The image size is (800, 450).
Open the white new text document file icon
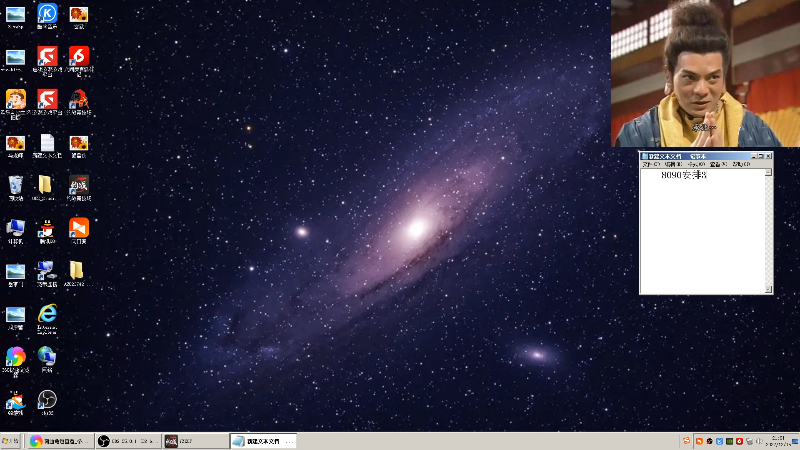(47, 143)
